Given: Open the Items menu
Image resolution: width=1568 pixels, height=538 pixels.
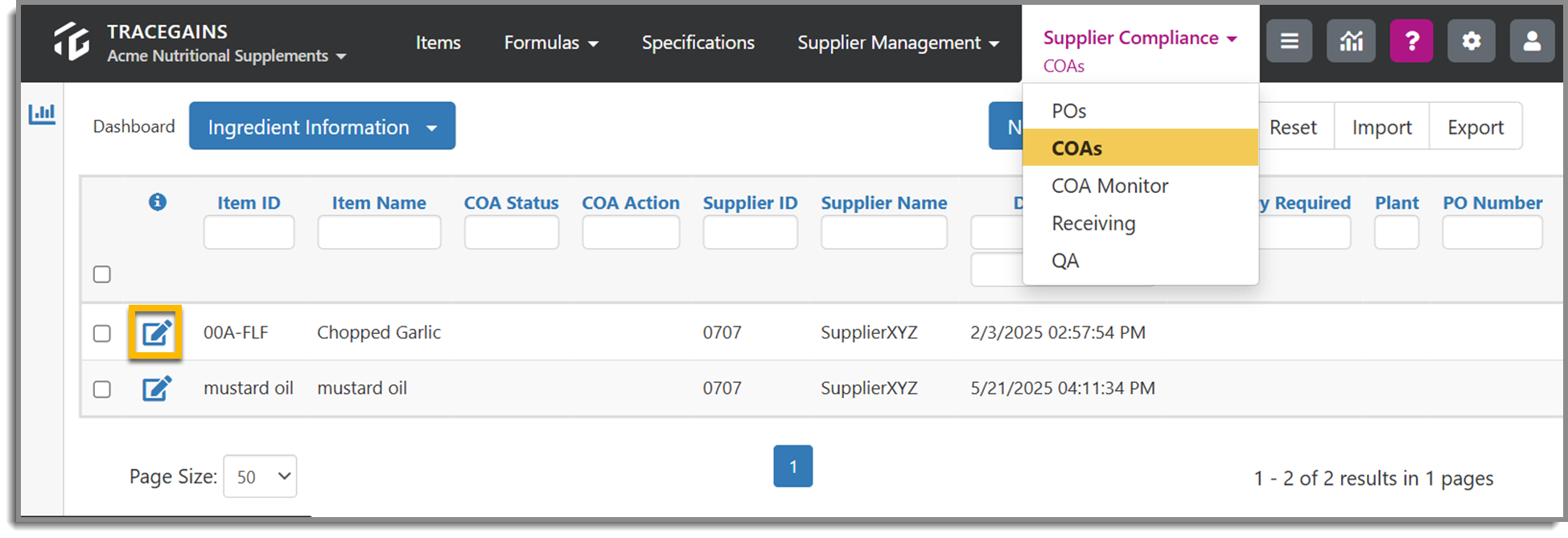Looking at the screenshot, I should 438,43.
